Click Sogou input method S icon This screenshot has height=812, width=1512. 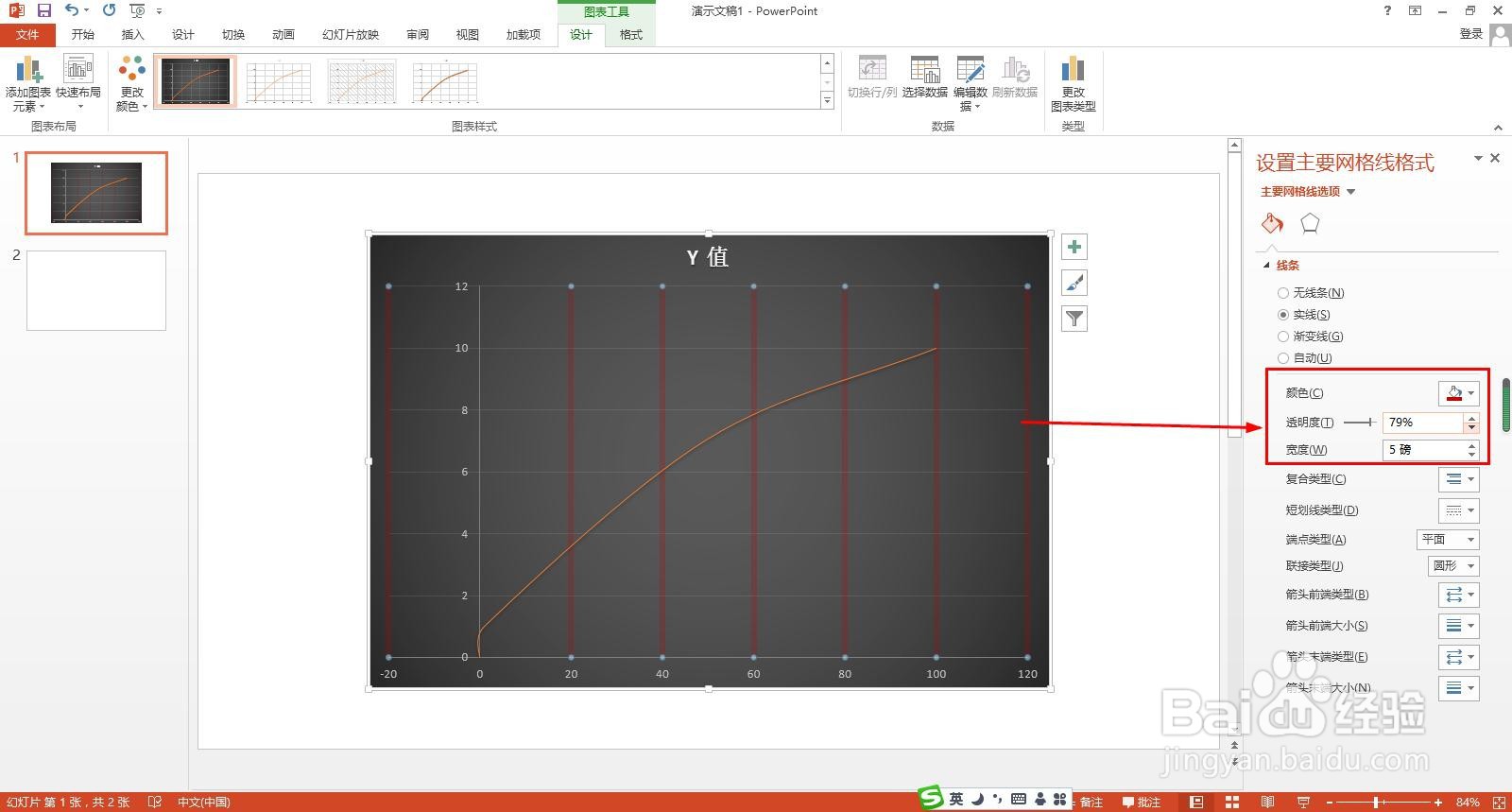click(x=932, y=799)
